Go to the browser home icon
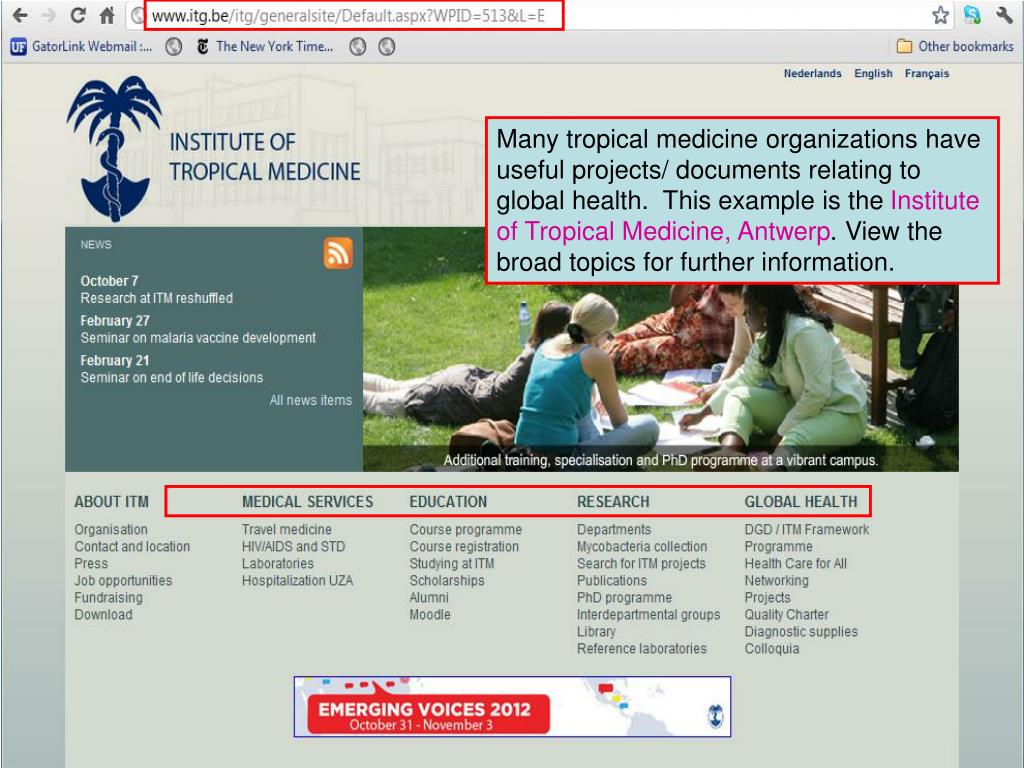This screenshot has height=768, width=1024. click(x=107, y=15)
